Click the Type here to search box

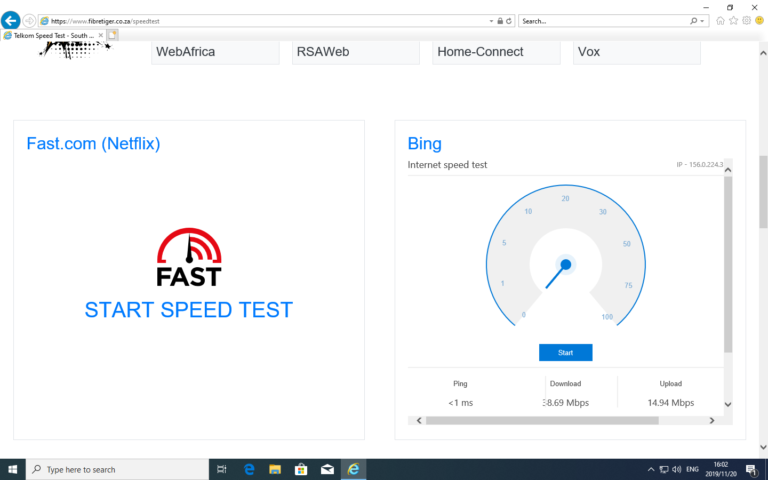118,469
